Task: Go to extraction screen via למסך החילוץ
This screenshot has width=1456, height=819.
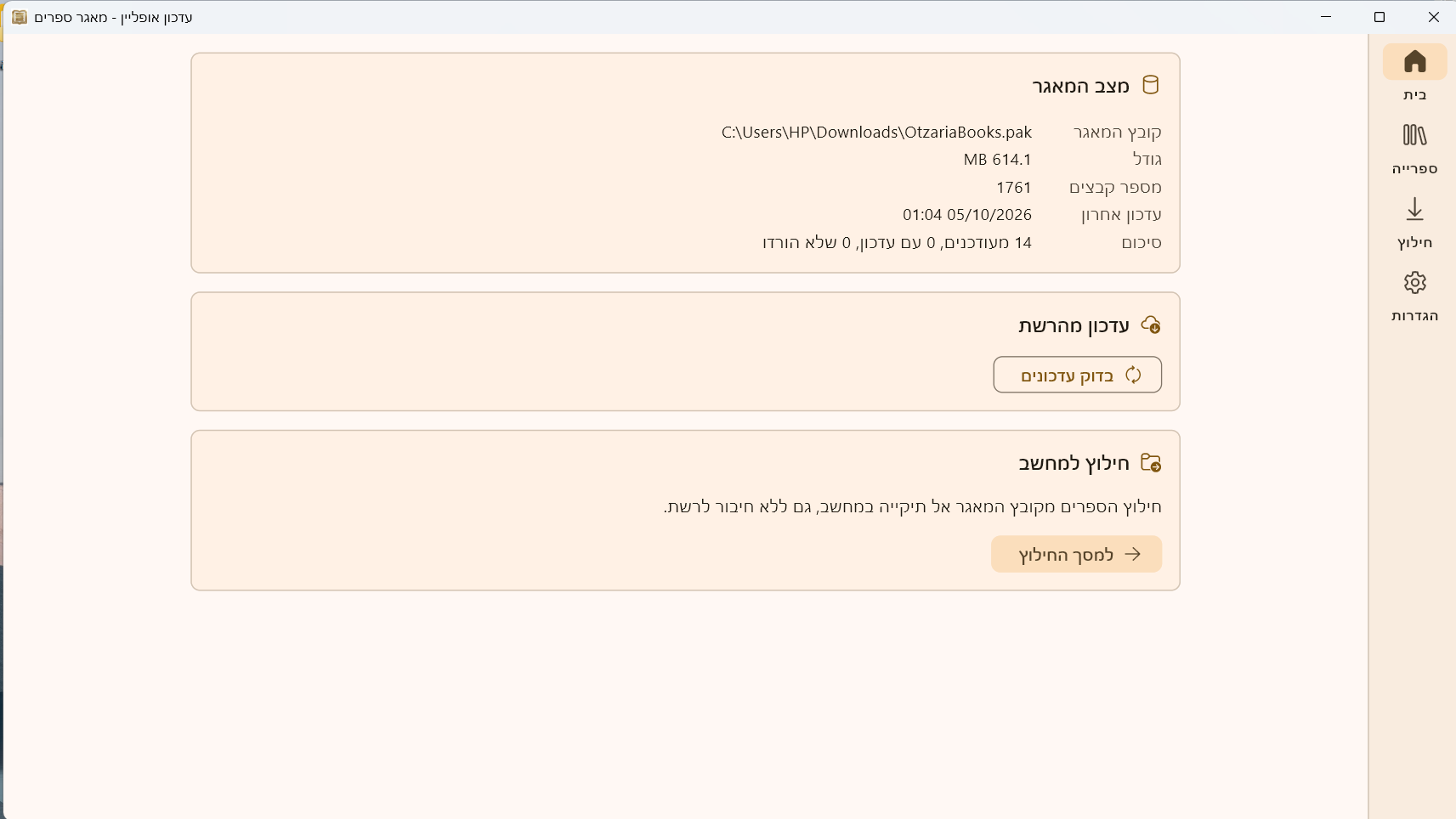Action: tap(1076, 554)
